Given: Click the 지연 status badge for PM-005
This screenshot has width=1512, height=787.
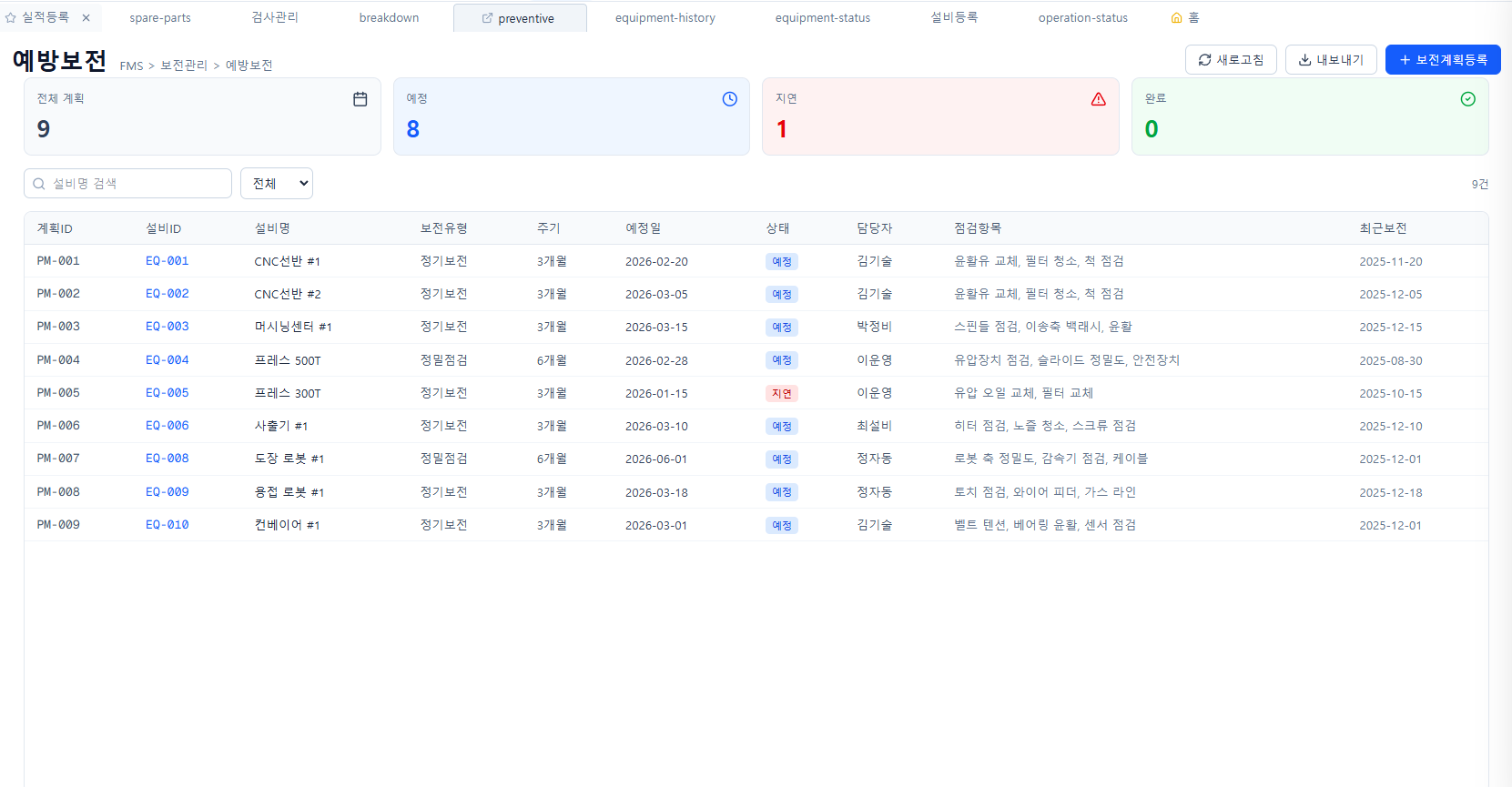Looking at the screenshot, I should [x=782, y=393].
